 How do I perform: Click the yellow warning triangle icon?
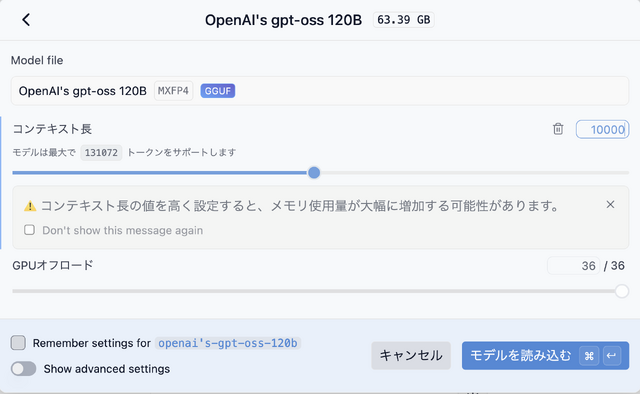pos(30,206)
